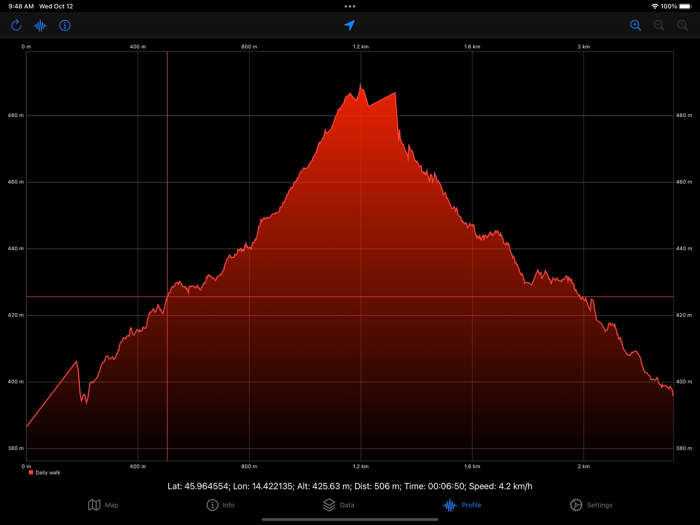Tap the home indicator bar at bottom
700x525 pixels.
350,520
